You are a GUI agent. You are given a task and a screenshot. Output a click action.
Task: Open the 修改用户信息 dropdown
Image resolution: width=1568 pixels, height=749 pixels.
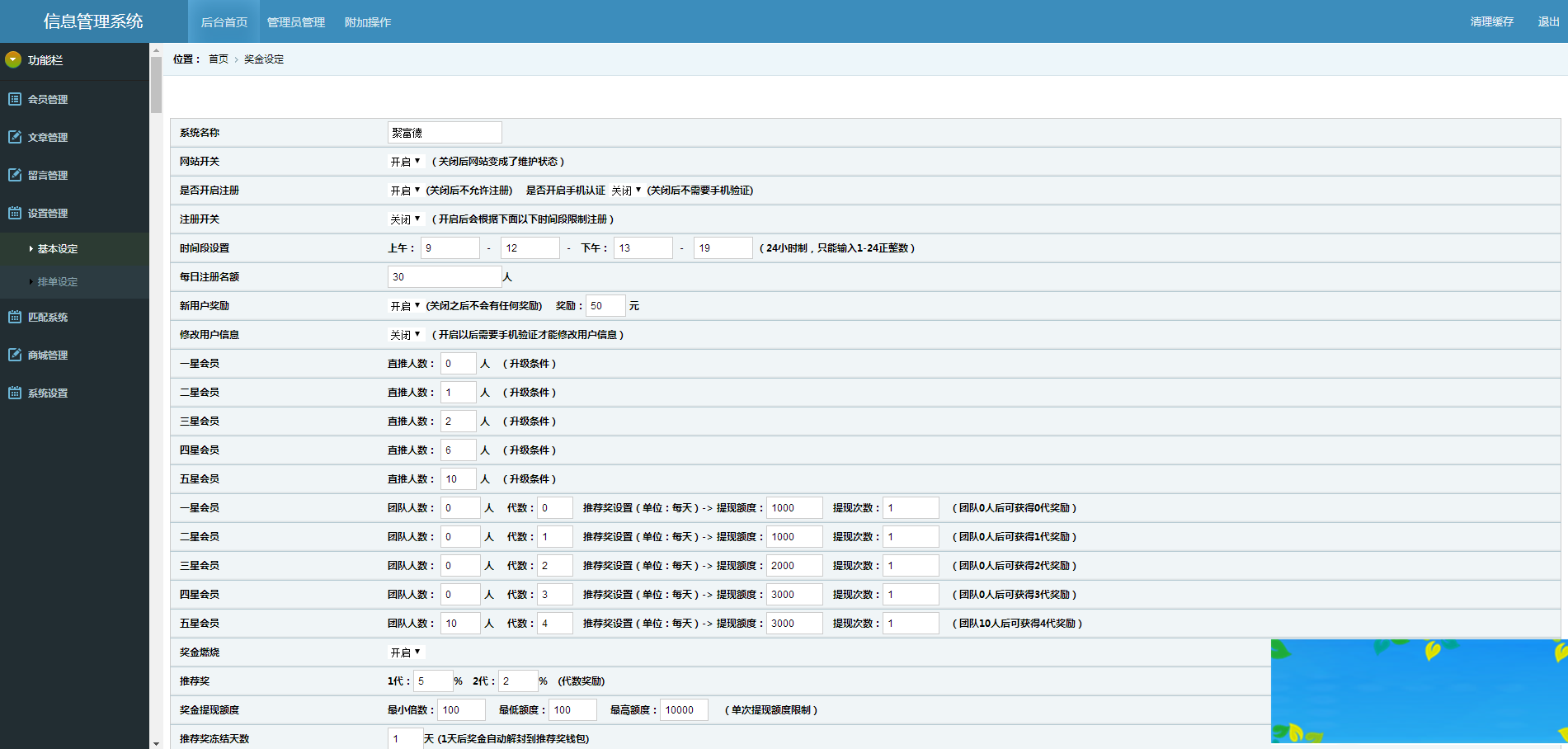405,335
